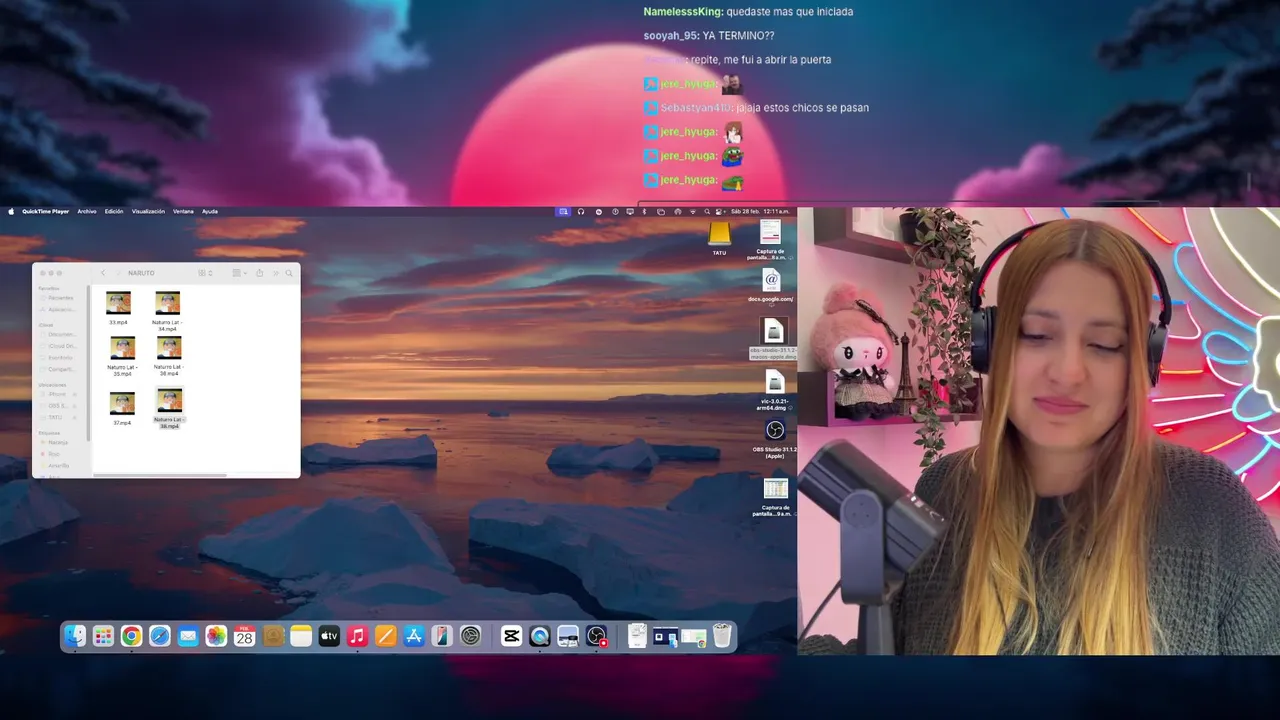Open Control Center in menu bar
This screenshot has width=1280, height=720.
click(718, 212)
